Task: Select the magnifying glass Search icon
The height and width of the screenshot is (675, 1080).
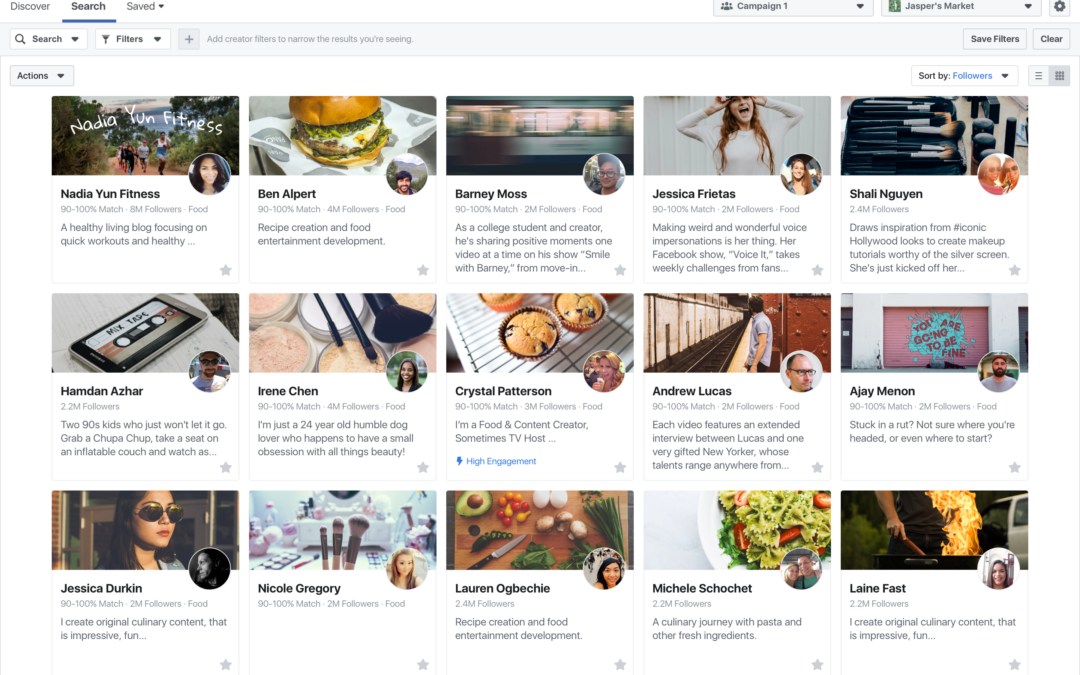Action: click(21, 38)
